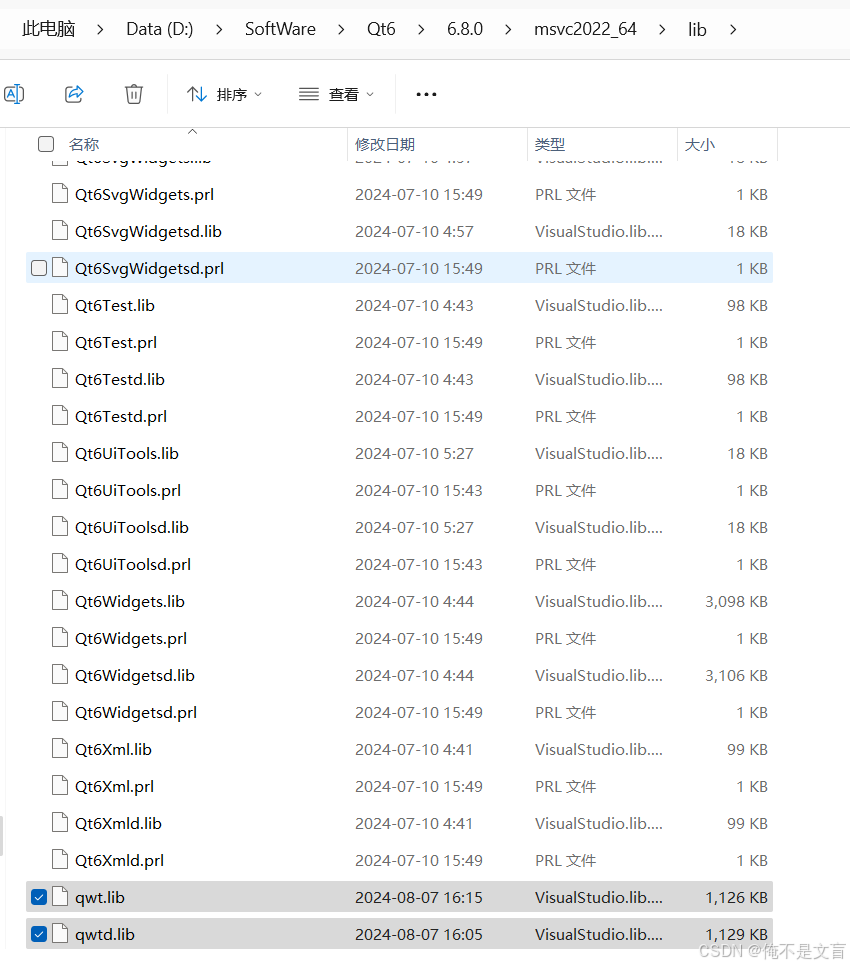Click the file icon of Qt6Xmld.lib
The height and width of the screenshot is (966, 850).
(x=60, y=822)
